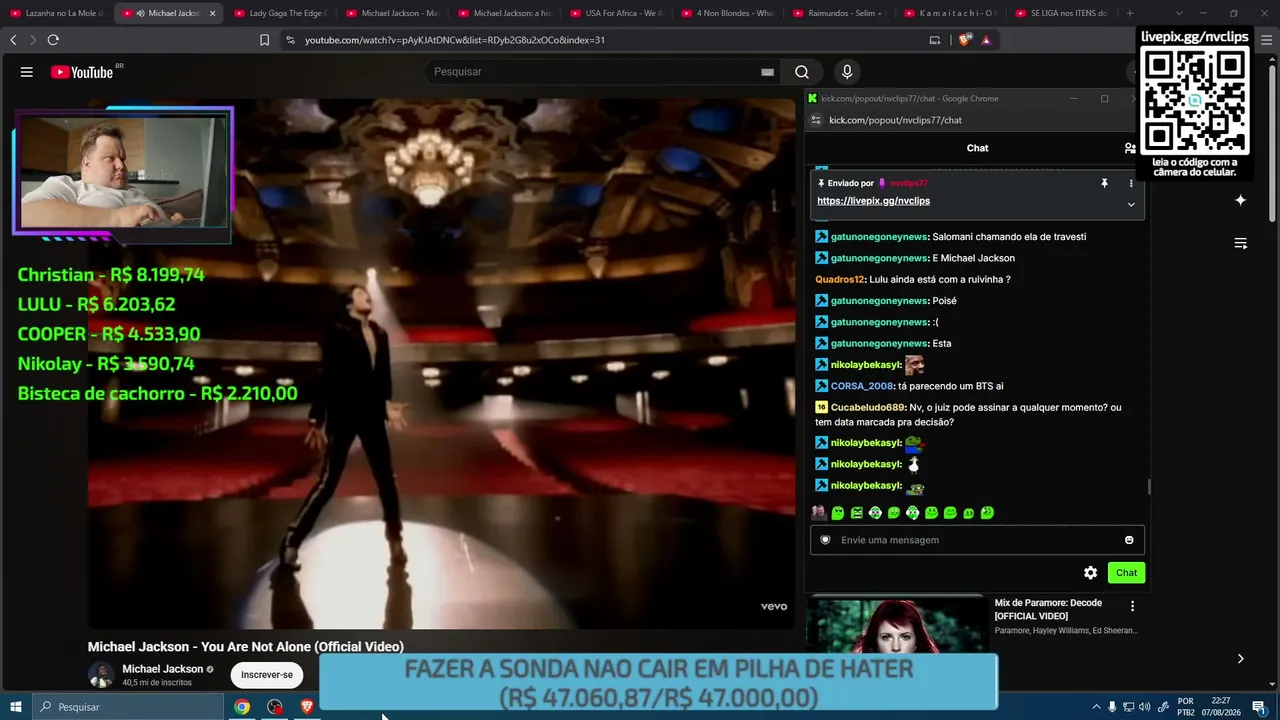
Task: Click the sparkle icon below QR code
Action: point(1240,200)
